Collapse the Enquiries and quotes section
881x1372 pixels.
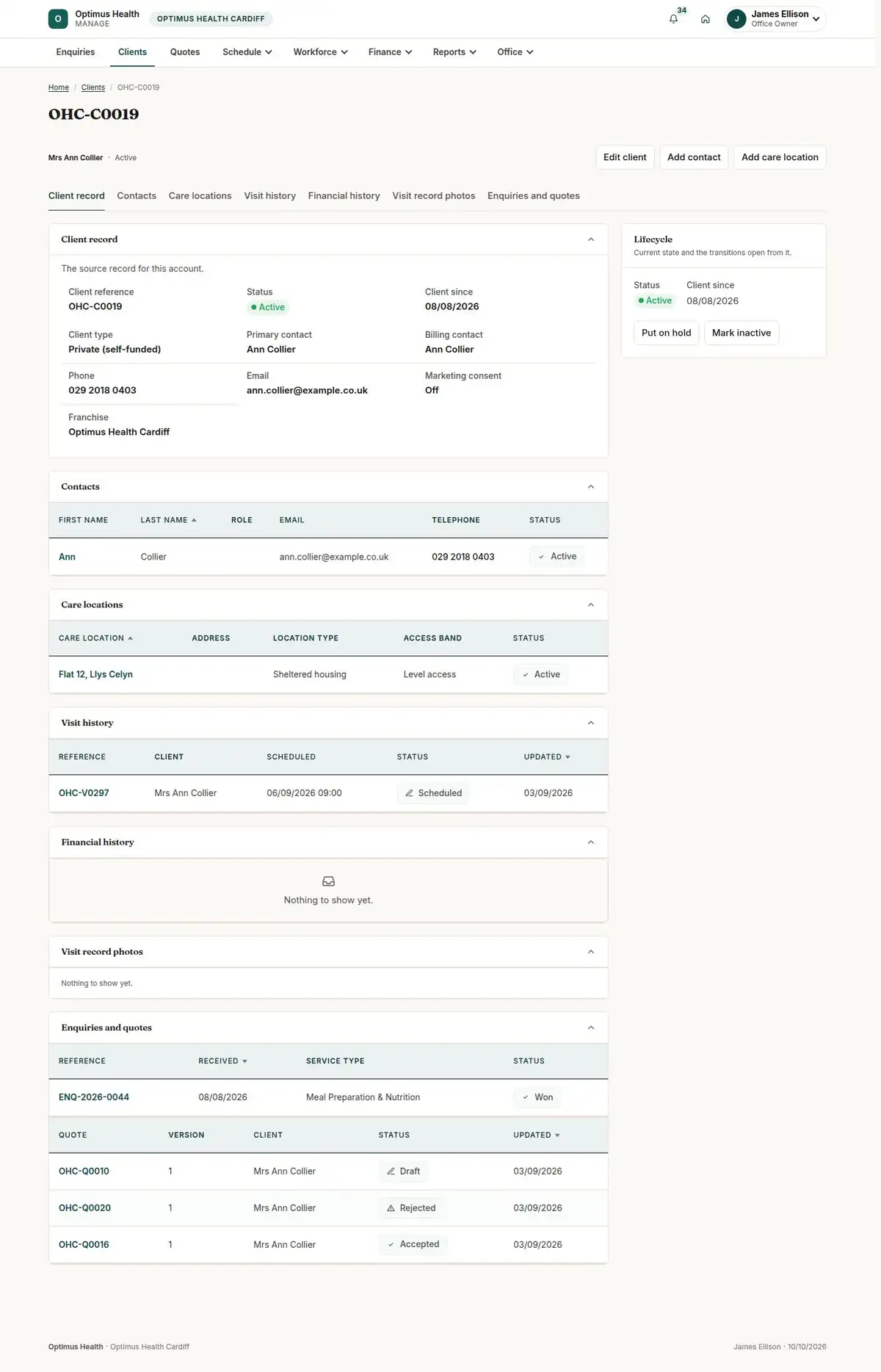coord(591,1028)
